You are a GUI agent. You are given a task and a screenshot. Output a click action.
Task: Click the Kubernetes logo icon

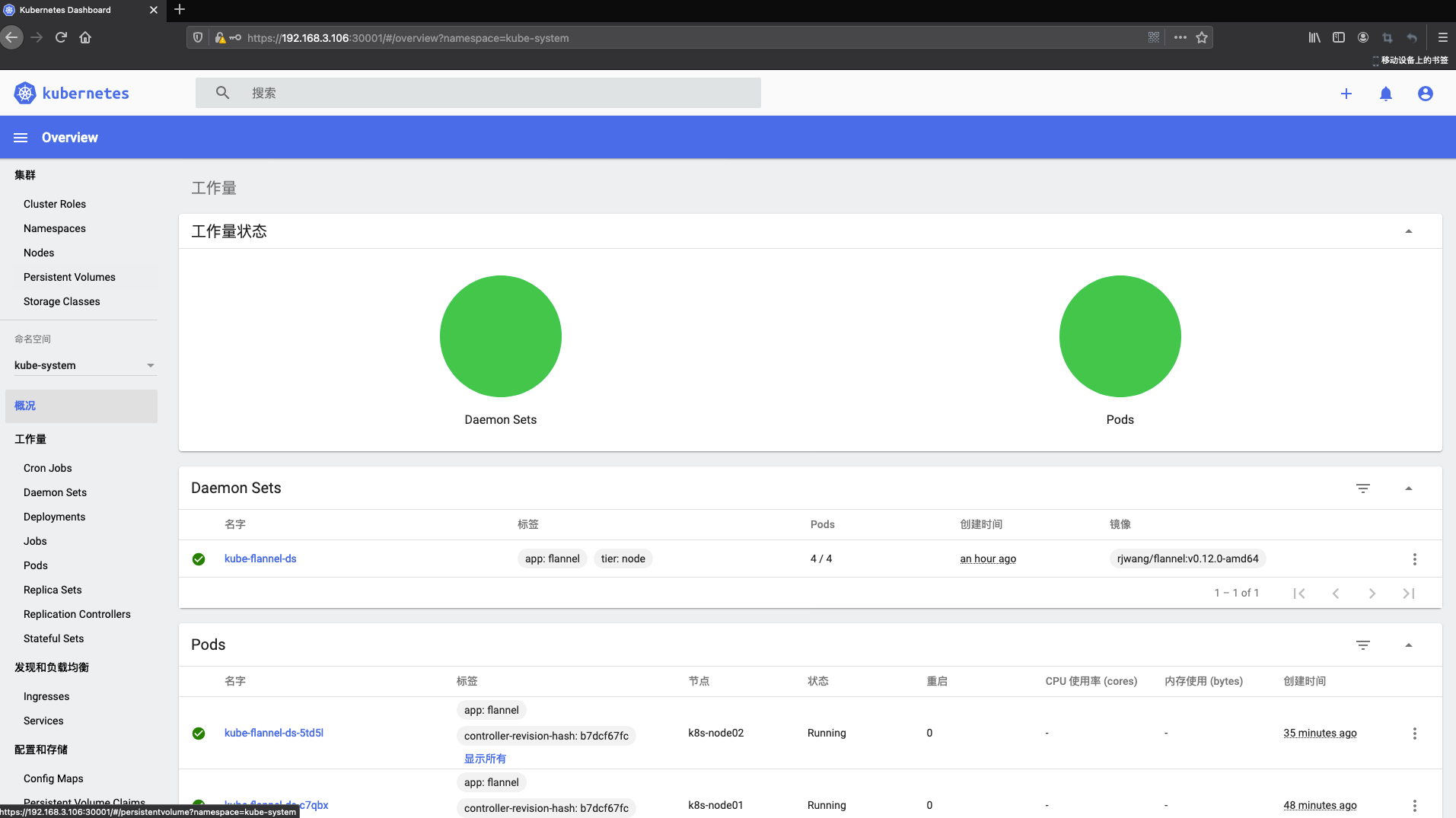click(x=25, y=93)
